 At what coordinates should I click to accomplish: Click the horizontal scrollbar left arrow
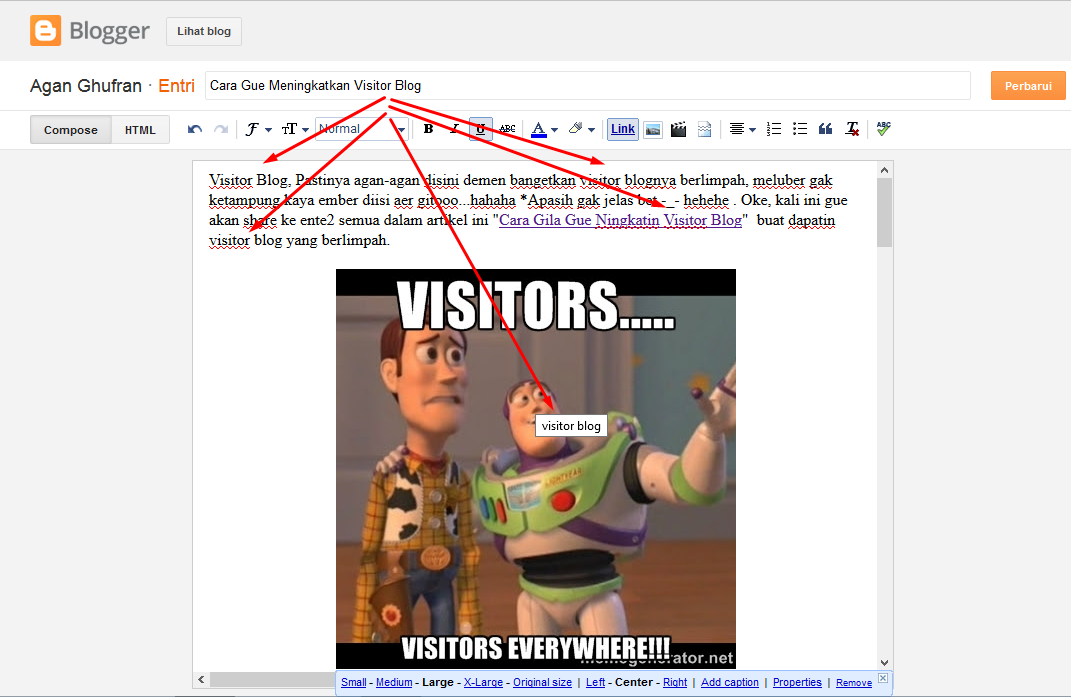coord(201,679)
